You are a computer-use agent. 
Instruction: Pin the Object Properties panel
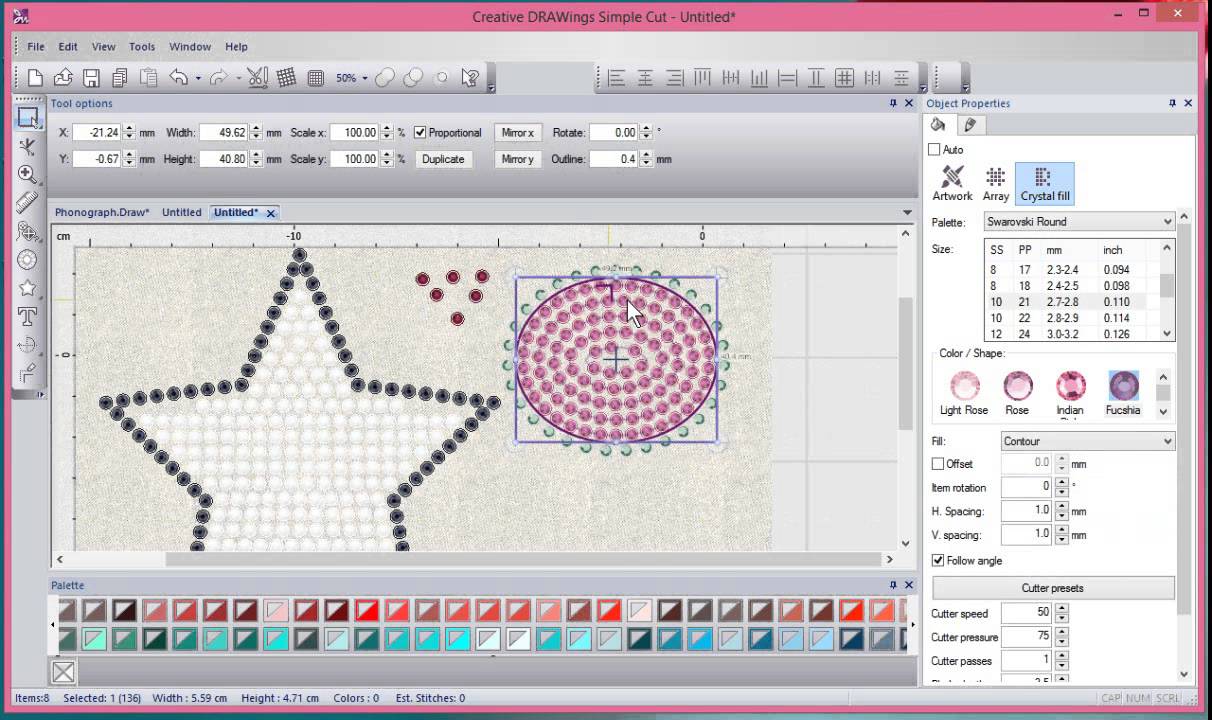coord(1172,103)
